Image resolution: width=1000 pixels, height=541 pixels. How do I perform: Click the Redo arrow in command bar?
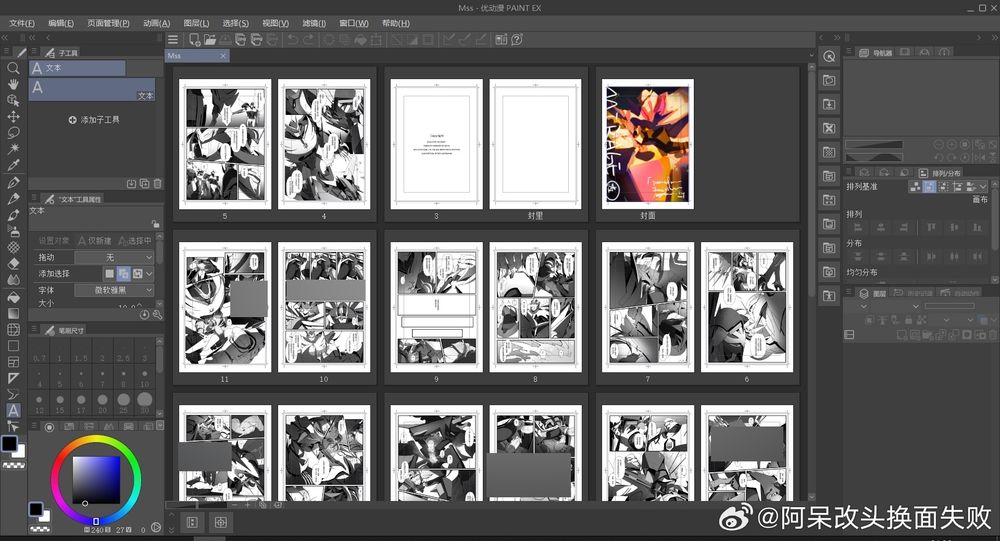308,40
